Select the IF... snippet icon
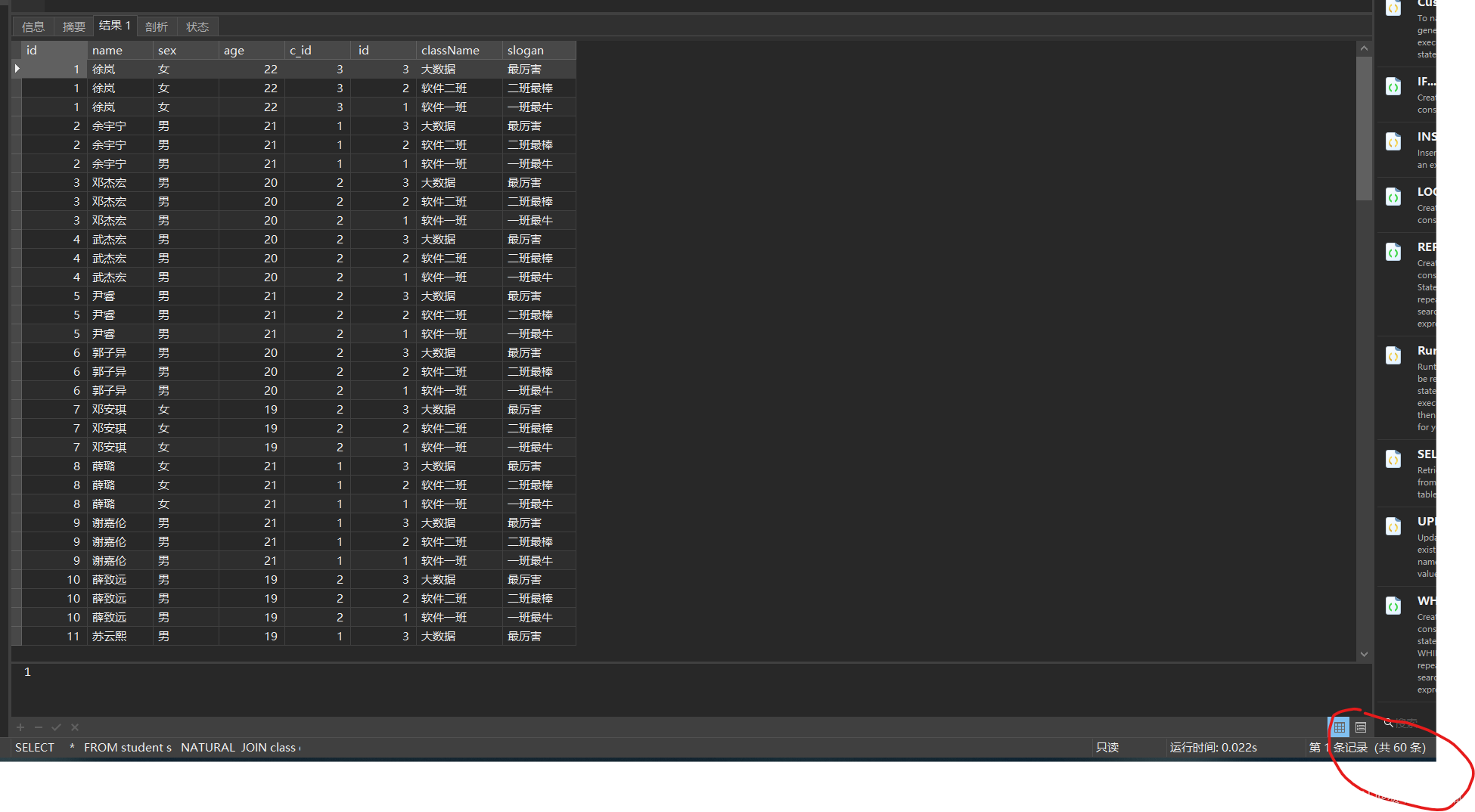1475x812 pixels. pos(1393,87)
